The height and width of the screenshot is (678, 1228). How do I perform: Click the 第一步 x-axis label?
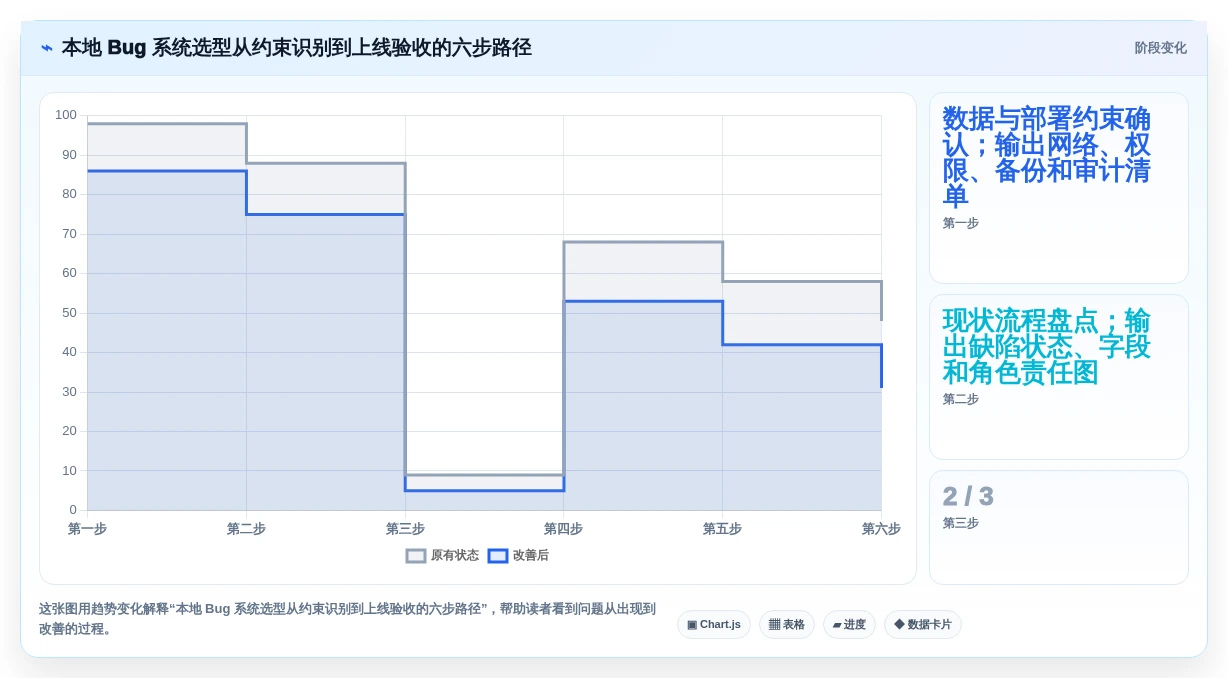coord(87,529)
